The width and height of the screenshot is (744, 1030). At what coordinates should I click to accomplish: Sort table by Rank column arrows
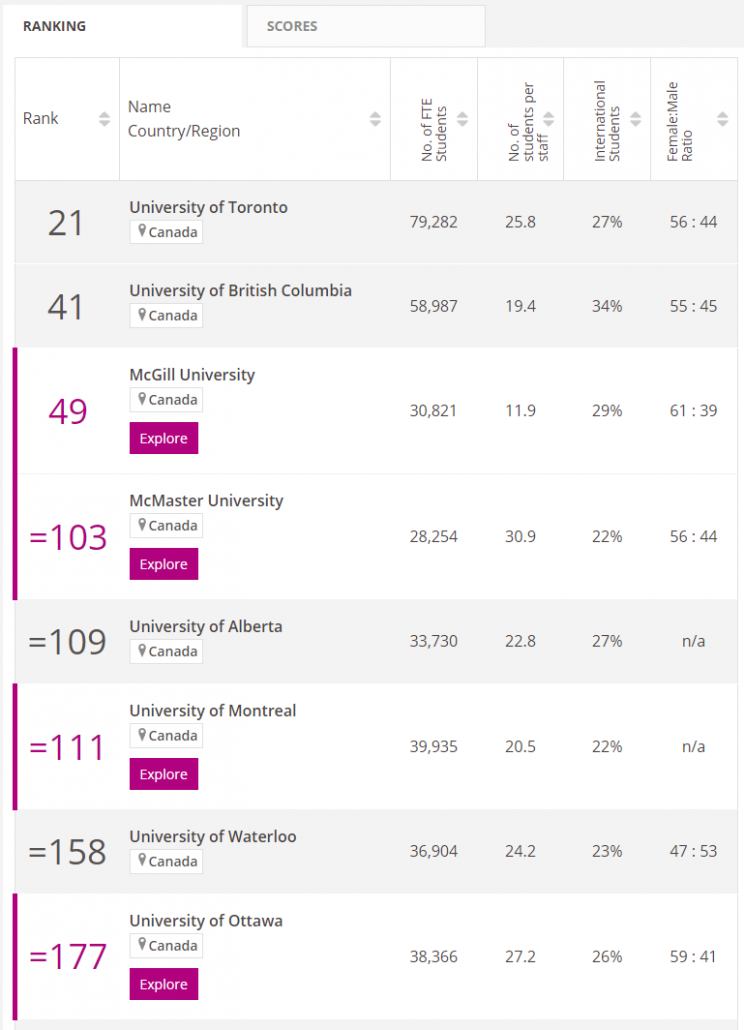click(104, 119)
